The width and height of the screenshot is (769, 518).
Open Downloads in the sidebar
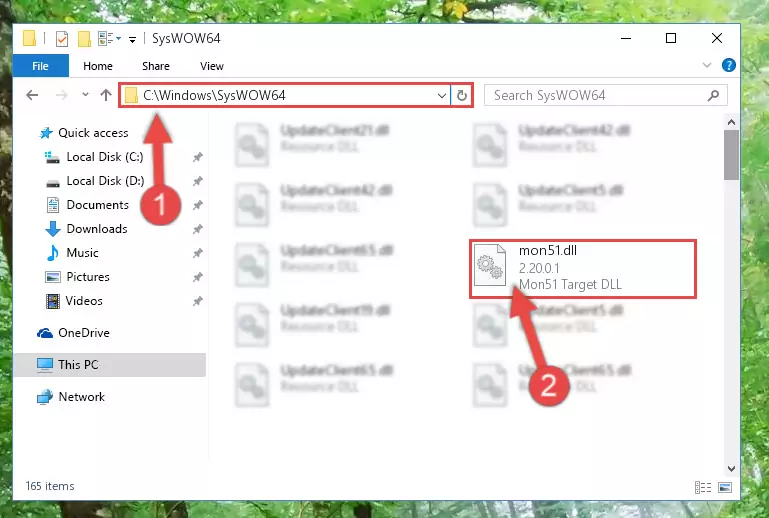[97, 229]
